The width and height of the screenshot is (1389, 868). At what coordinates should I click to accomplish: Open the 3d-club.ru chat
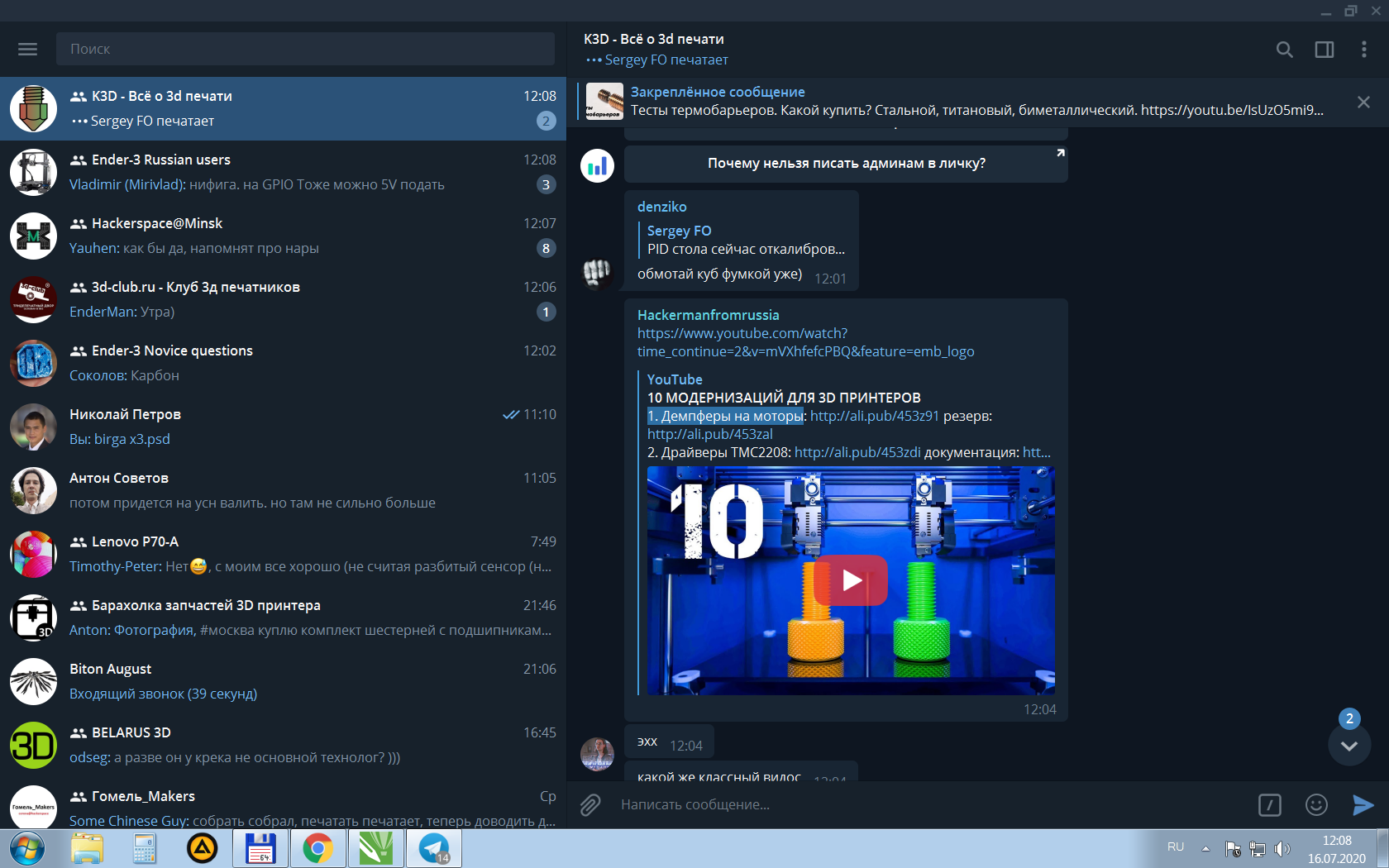[283, 299]
